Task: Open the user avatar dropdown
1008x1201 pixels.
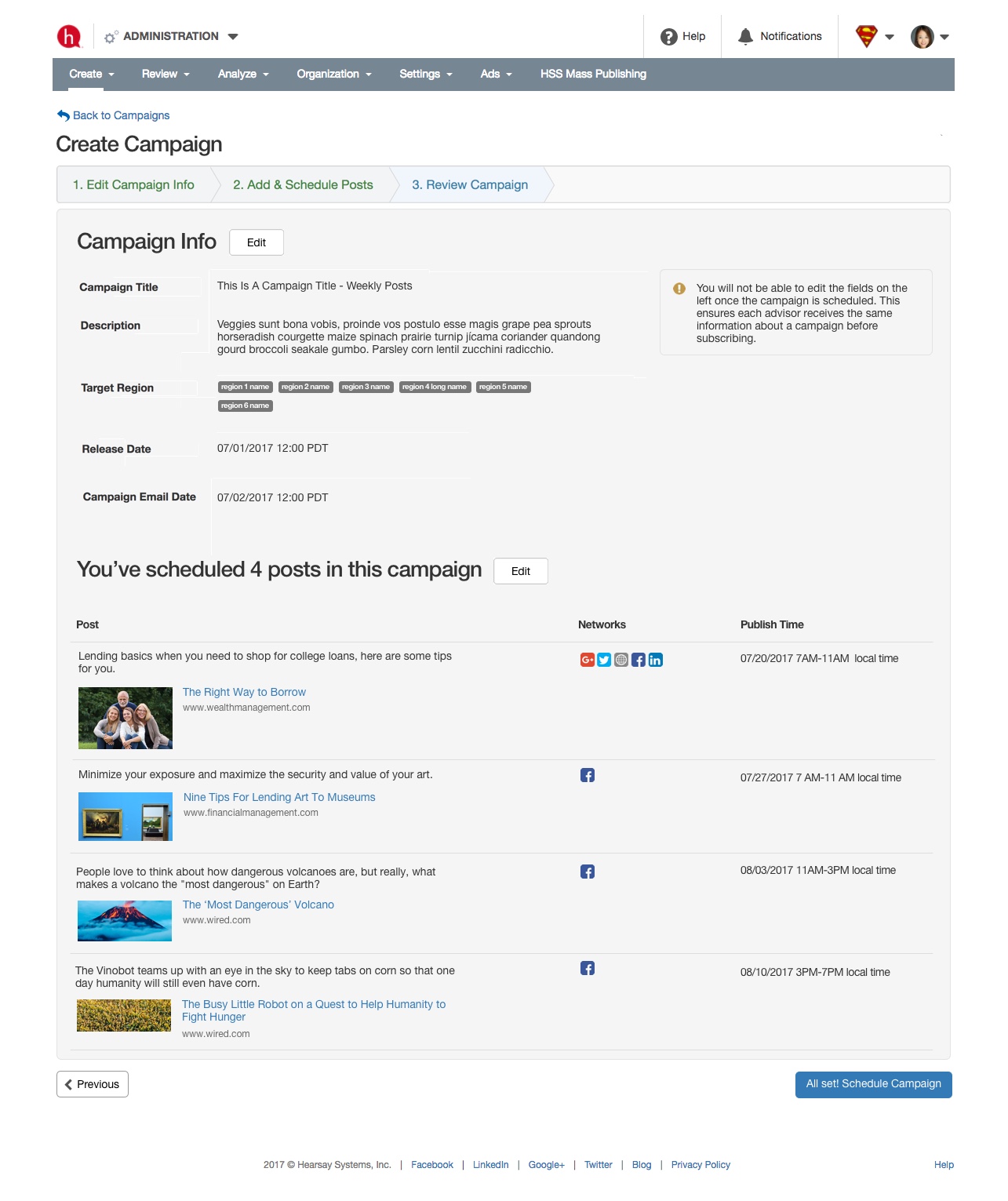Action: point(930,37)
